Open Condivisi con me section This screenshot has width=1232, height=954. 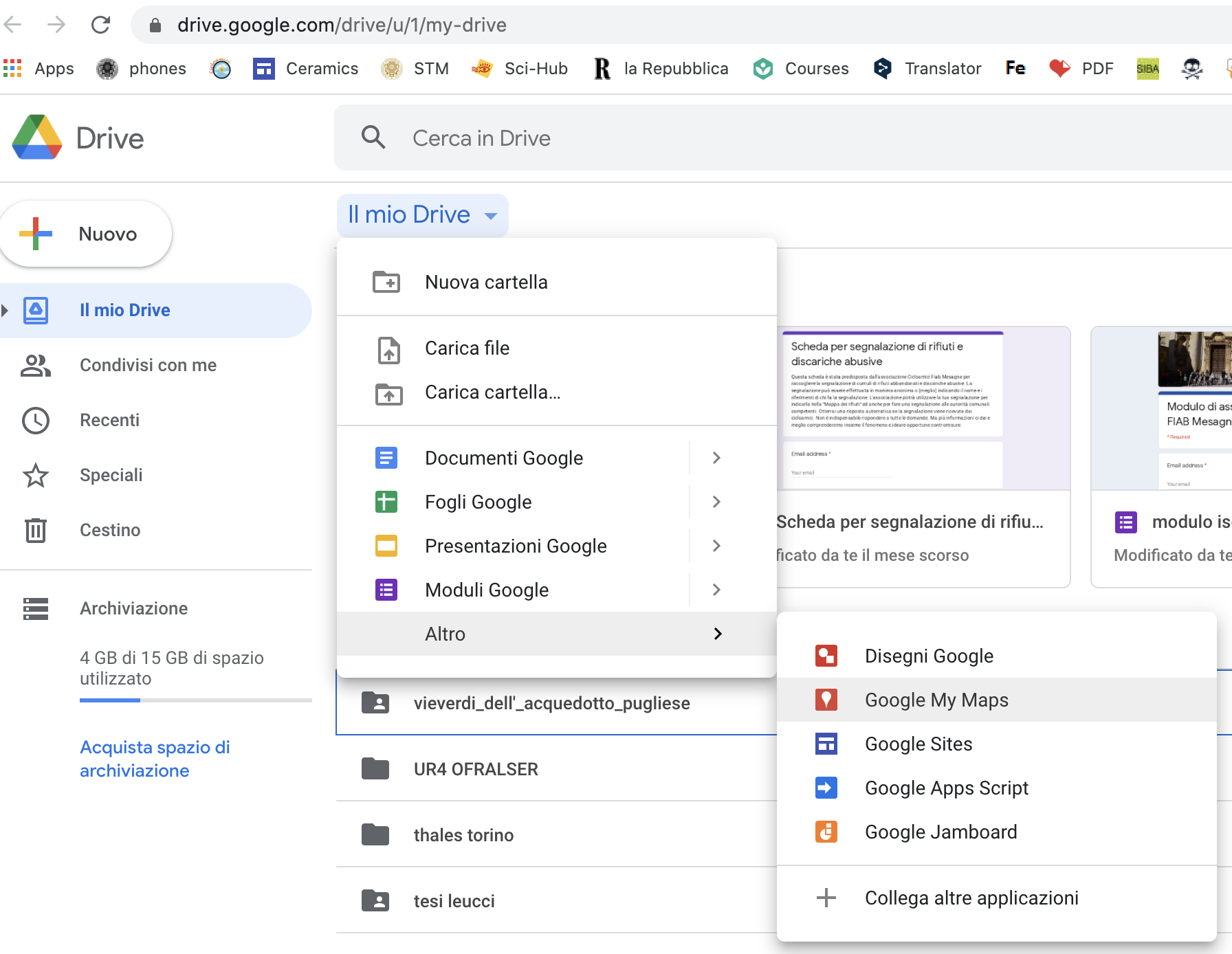tap(156, 365)
